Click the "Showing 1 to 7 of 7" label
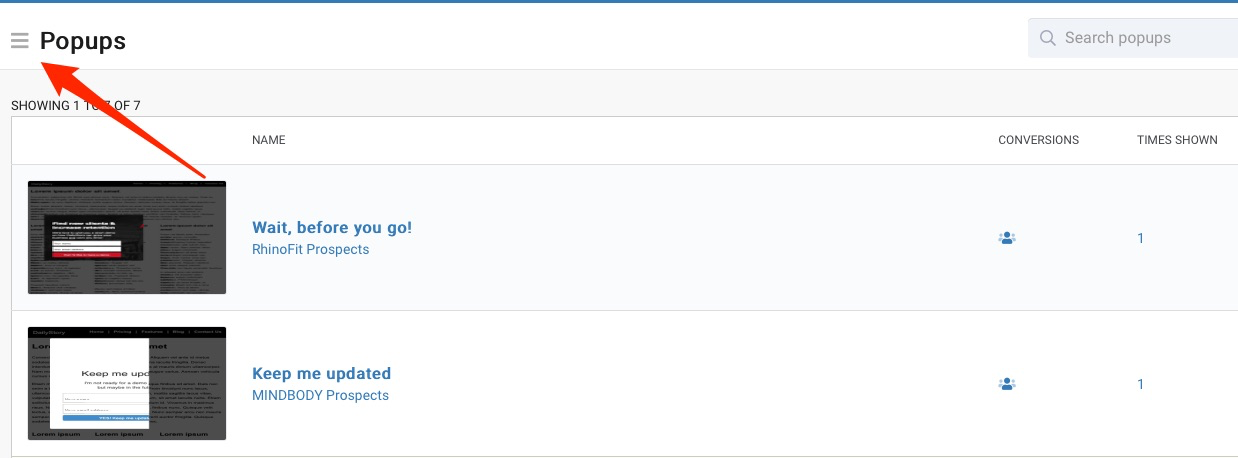 pyautogui.click(x=76, y=105)
